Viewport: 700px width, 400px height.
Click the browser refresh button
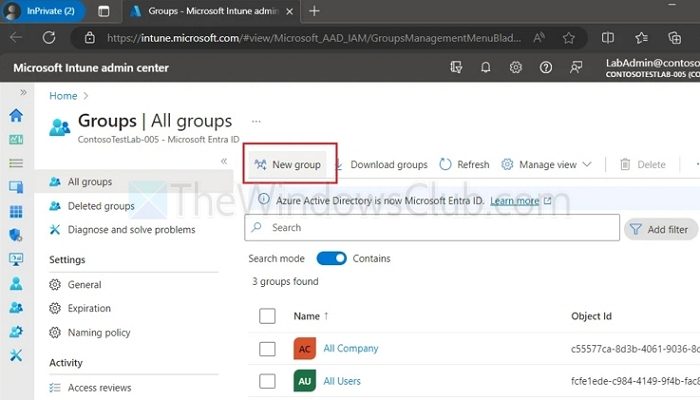point(49,38)
